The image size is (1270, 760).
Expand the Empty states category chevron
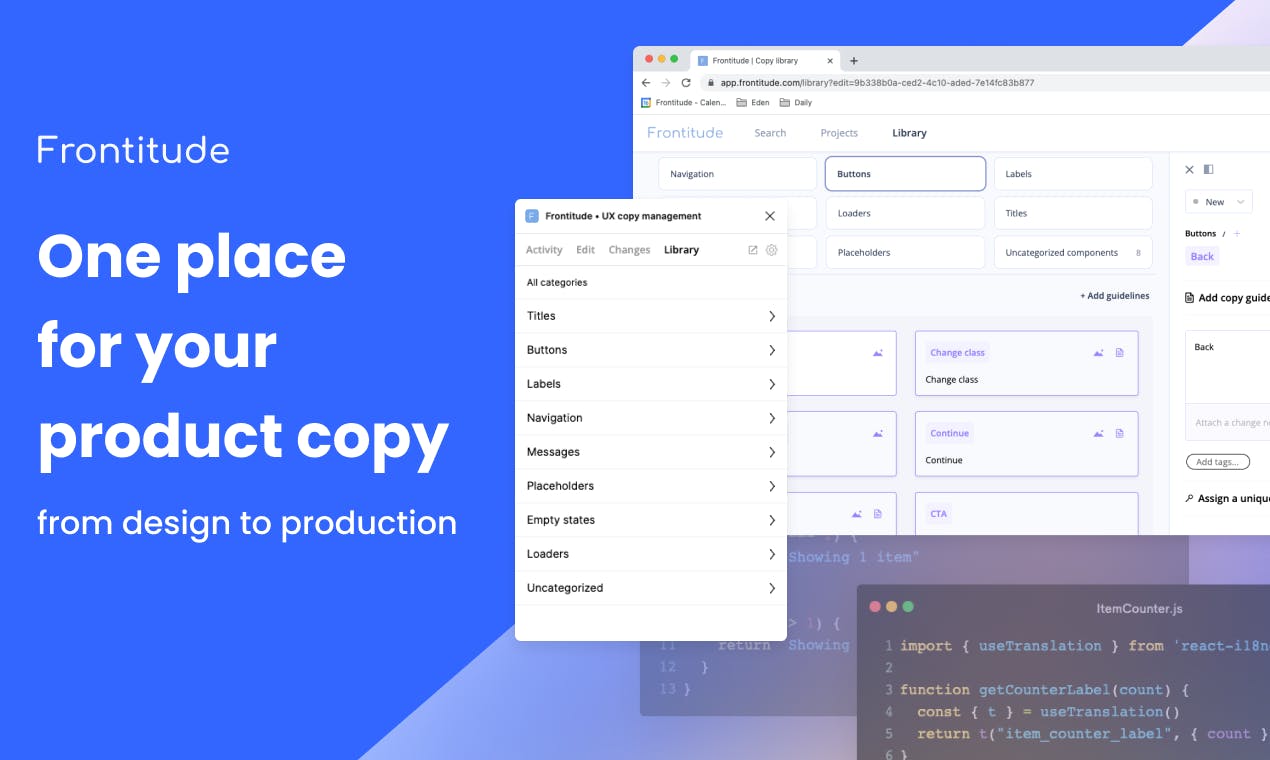(772, 520)
